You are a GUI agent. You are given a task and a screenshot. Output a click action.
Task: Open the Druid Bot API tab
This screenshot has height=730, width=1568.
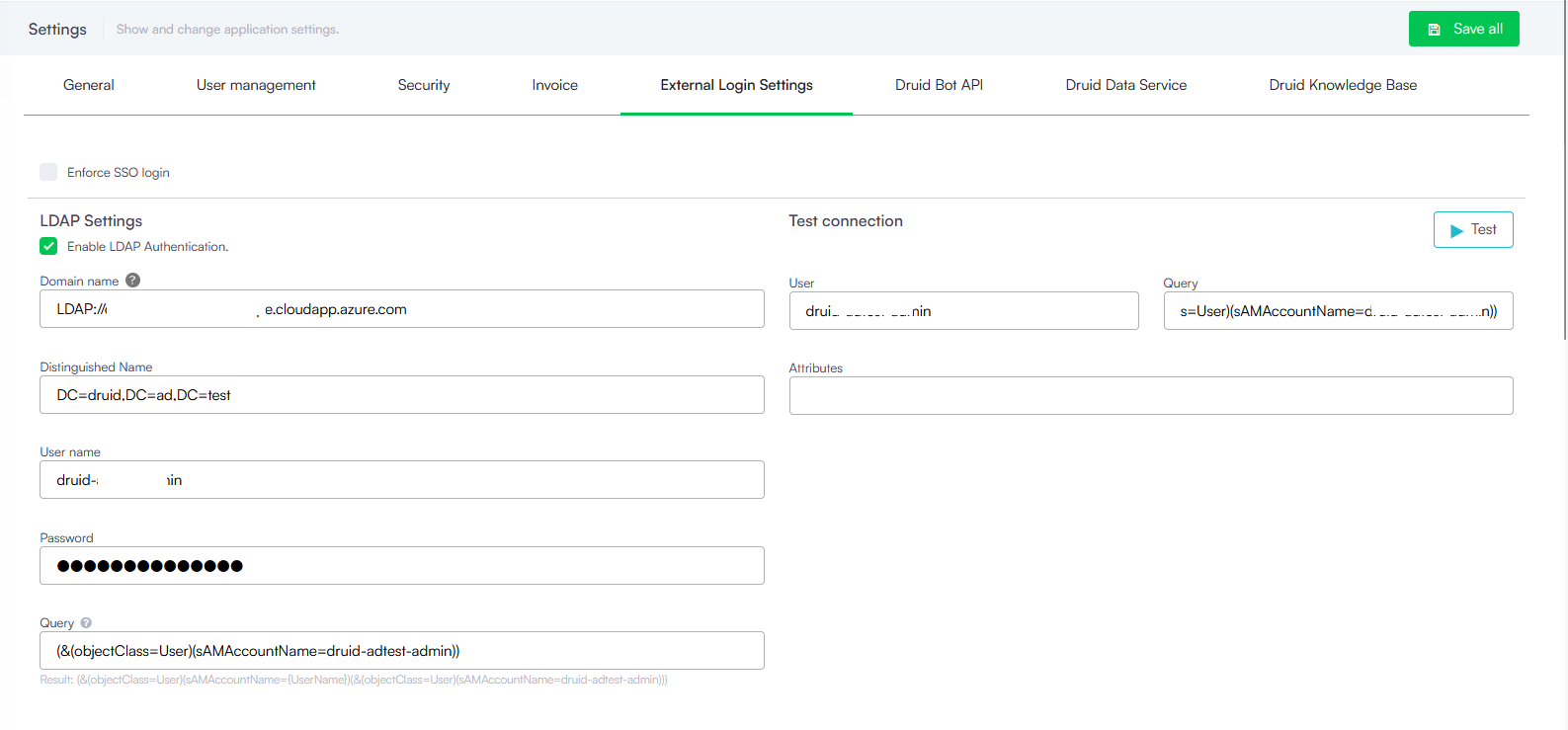pos(939,85)
